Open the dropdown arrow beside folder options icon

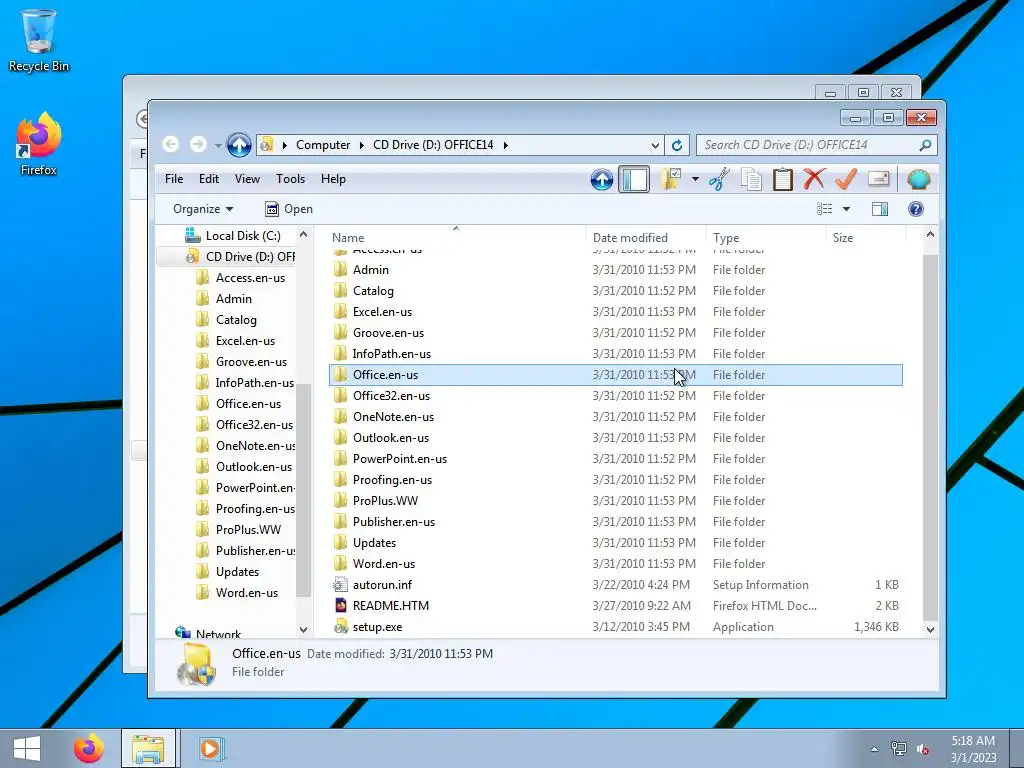pos(695,179)
